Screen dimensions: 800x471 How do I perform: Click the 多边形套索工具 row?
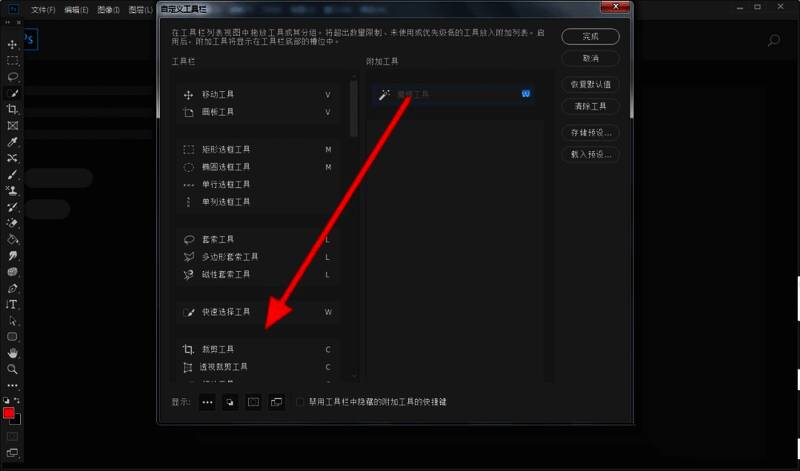[257, 257]
